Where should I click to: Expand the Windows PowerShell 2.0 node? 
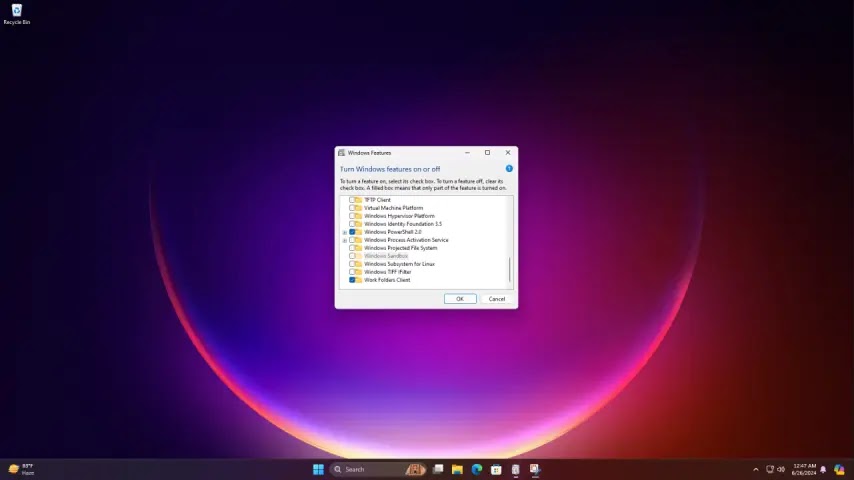(345, 232)
